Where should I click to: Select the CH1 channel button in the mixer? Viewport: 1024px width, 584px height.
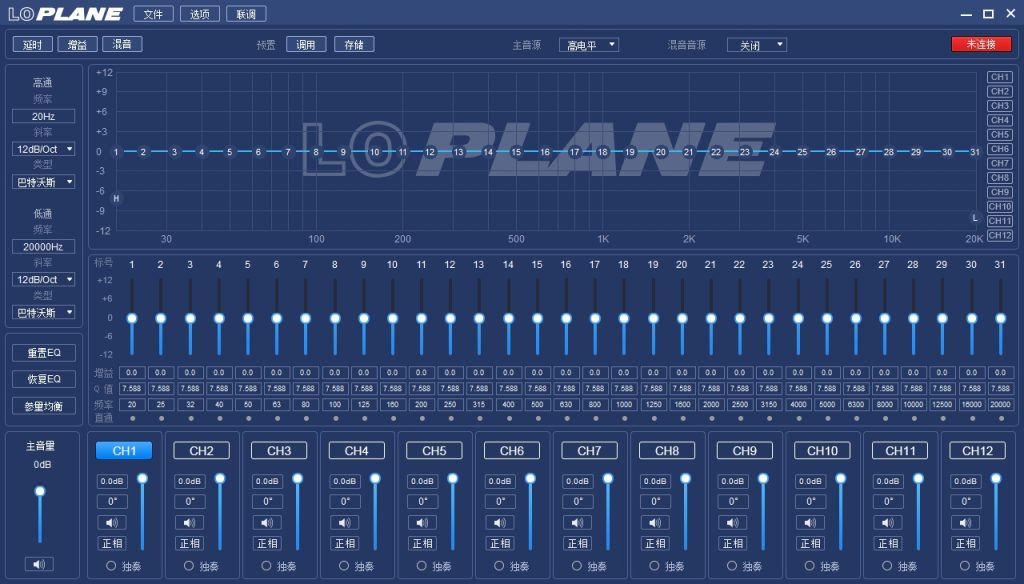click(124, 451)
